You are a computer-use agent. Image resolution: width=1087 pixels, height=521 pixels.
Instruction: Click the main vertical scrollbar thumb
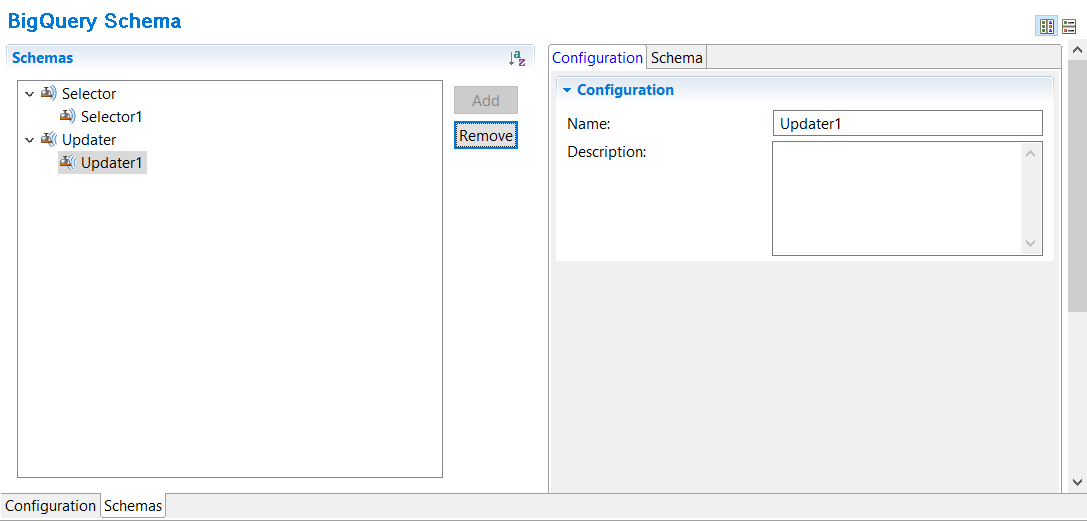tap(1077, 187)
